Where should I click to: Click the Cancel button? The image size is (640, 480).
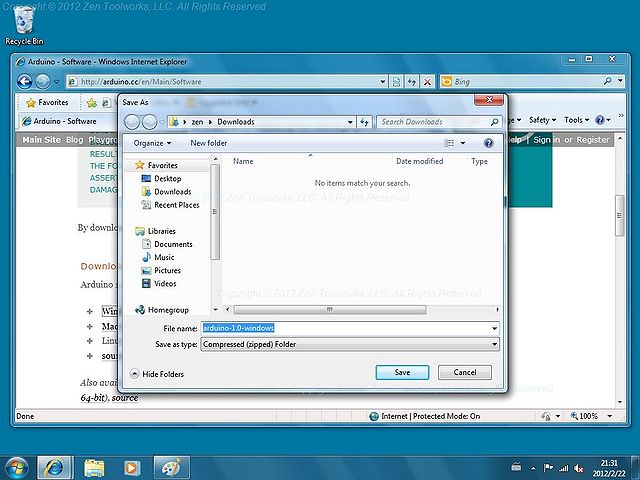[x=464, y=372]
